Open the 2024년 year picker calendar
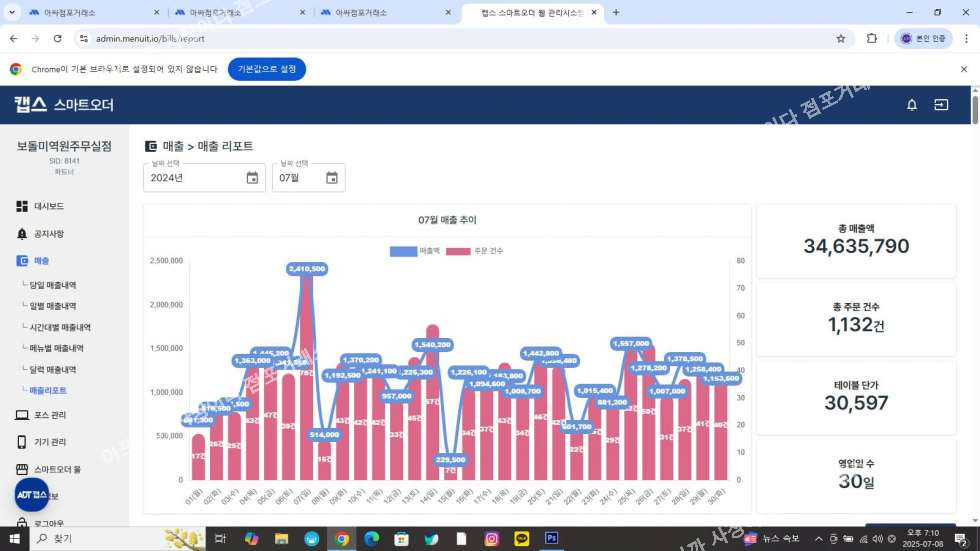The height and width of the screenshot is (551, 980). (x=252, y=178)
